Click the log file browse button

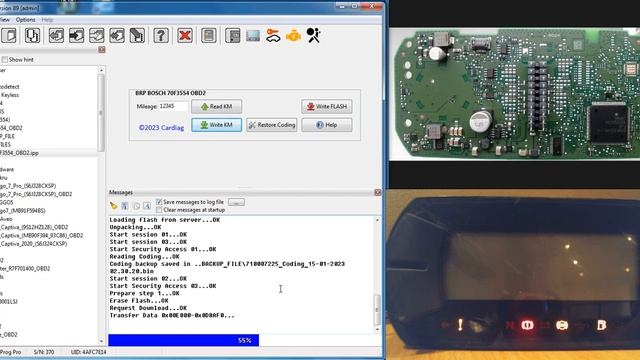[x=236, y=202]
